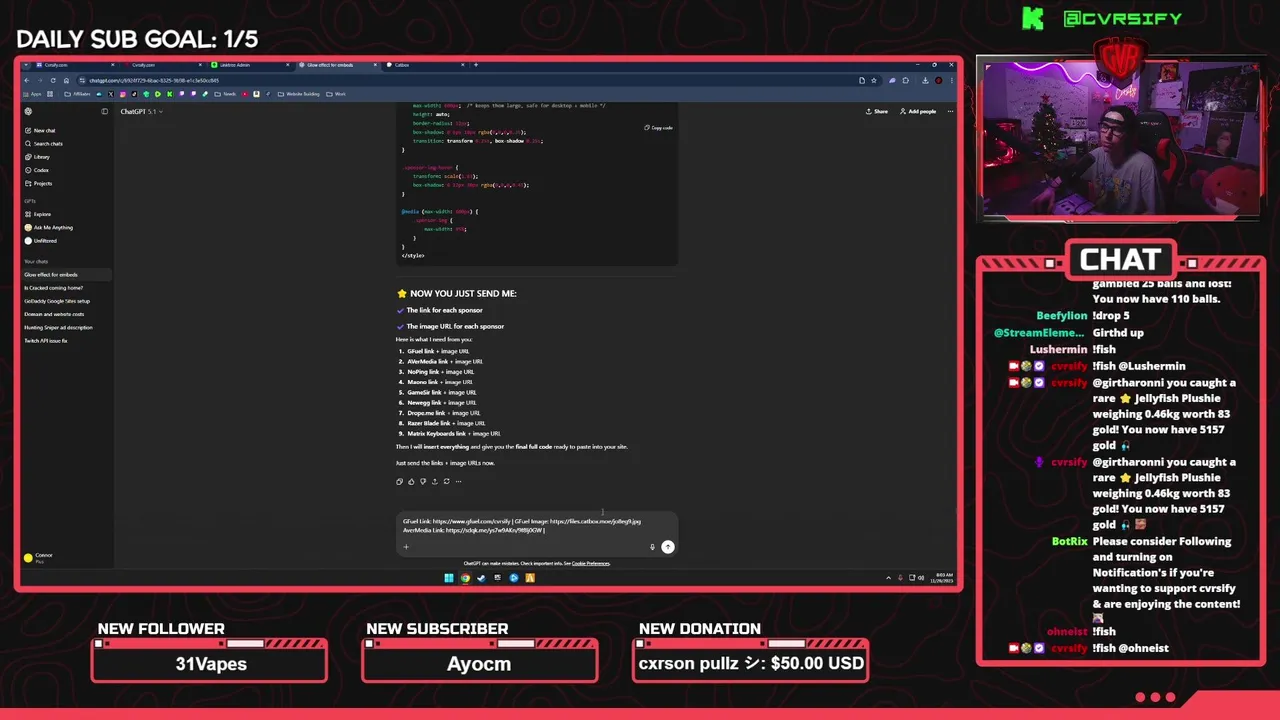This screenshot has height=720, width=1280.
Task: Switch to the Linktree Admin tab
Action: [x=250, y=65]
